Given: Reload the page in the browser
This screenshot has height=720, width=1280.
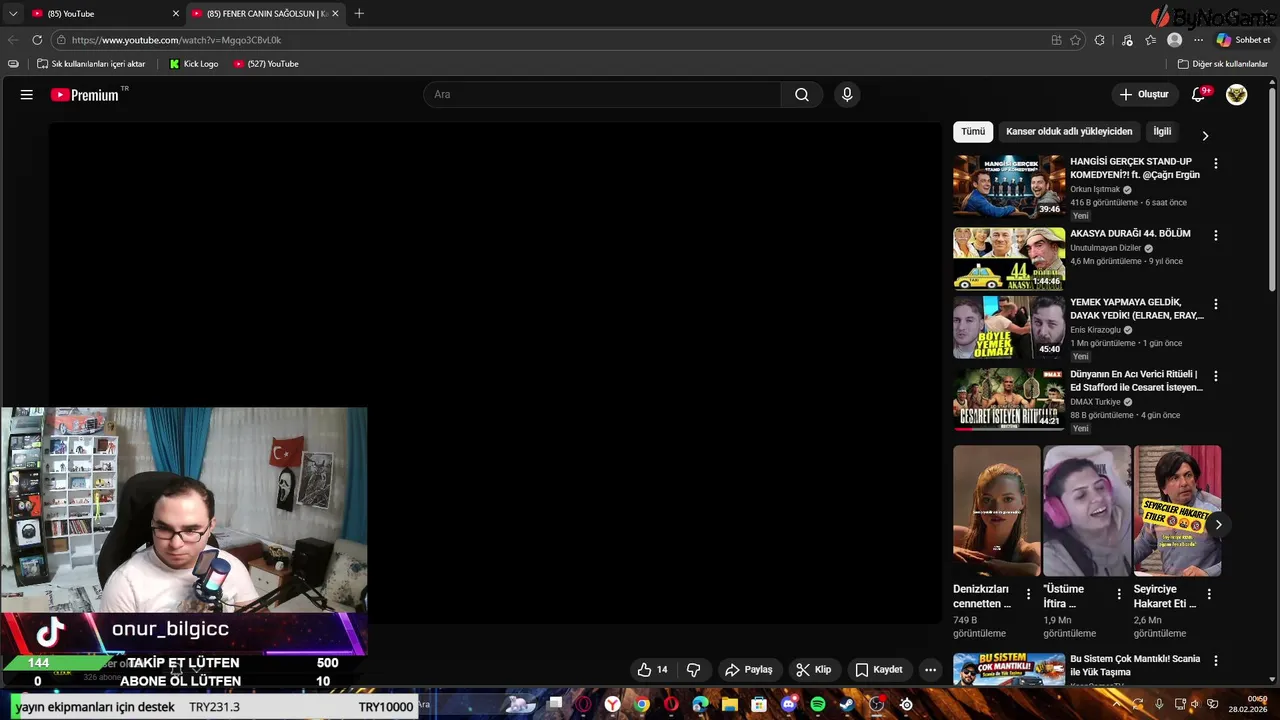Looking at the screenshot, I should point(37,40).
